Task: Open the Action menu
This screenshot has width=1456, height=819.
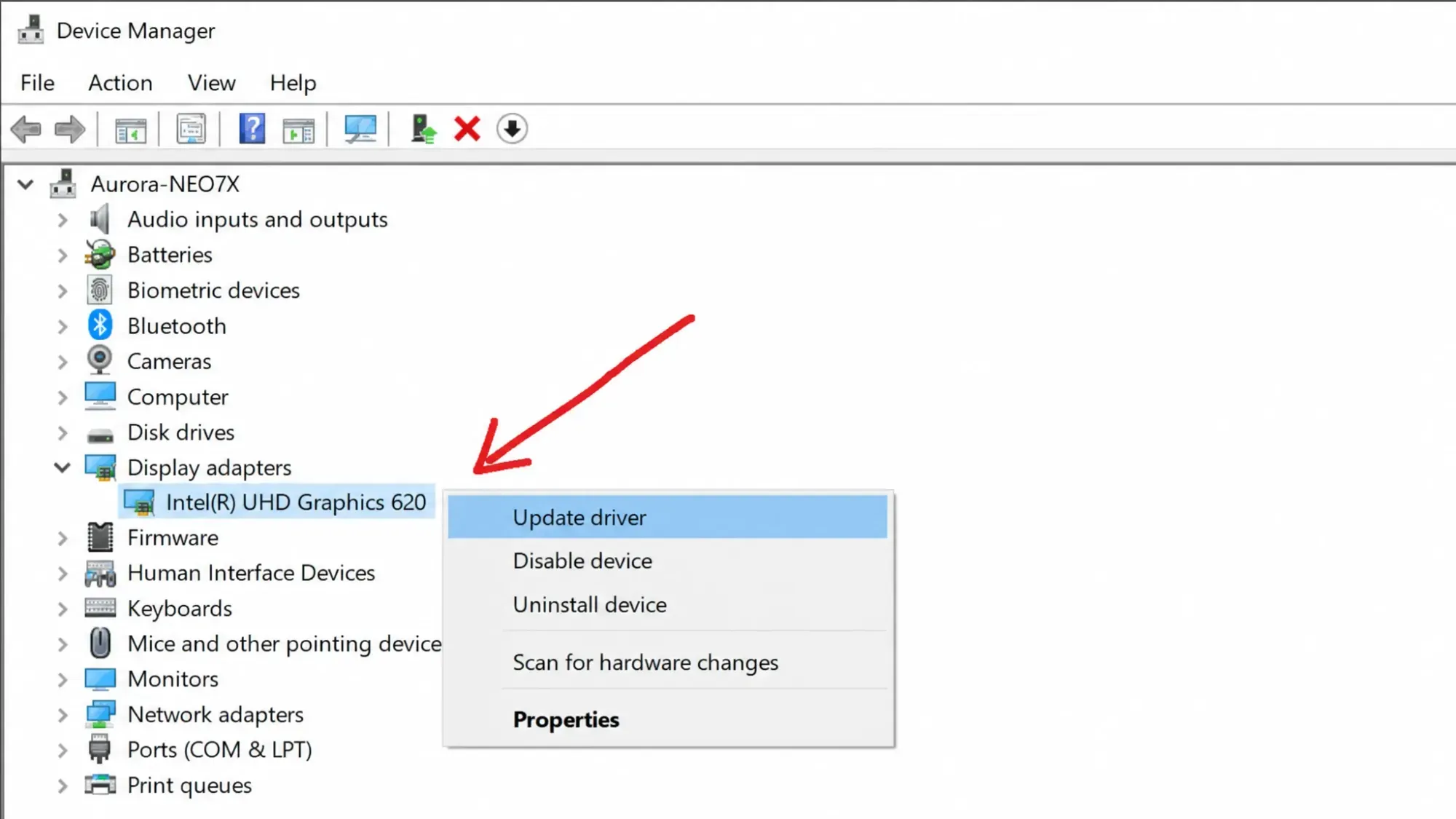Action: click(x=120, y=83)
